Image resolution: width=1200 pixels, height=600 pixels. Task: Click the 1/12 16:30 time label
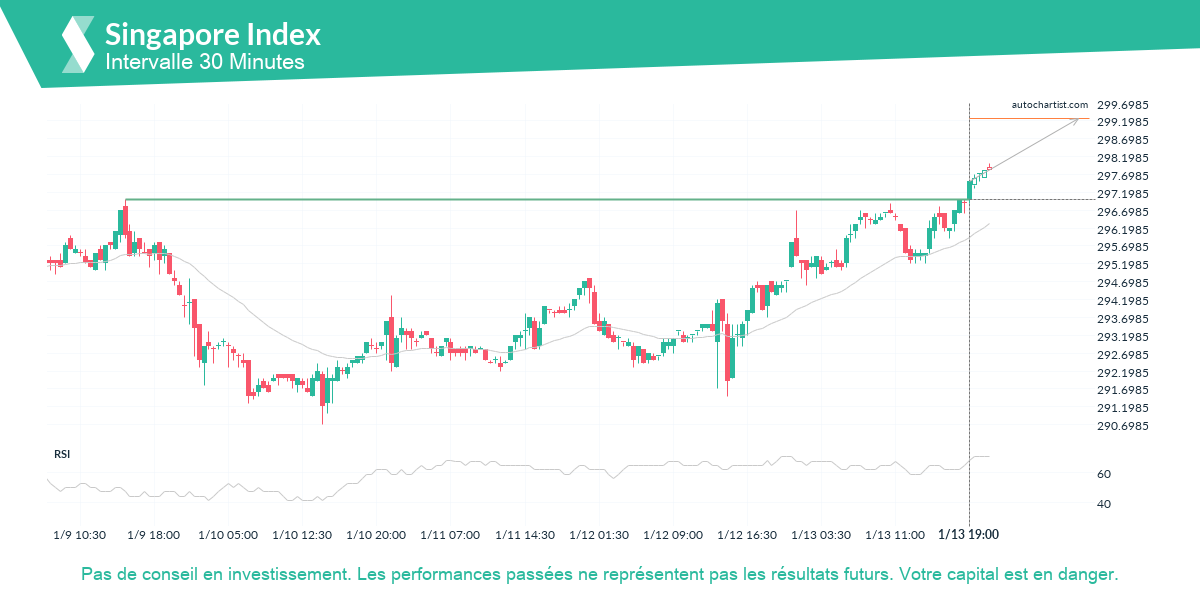pos(746,535)
